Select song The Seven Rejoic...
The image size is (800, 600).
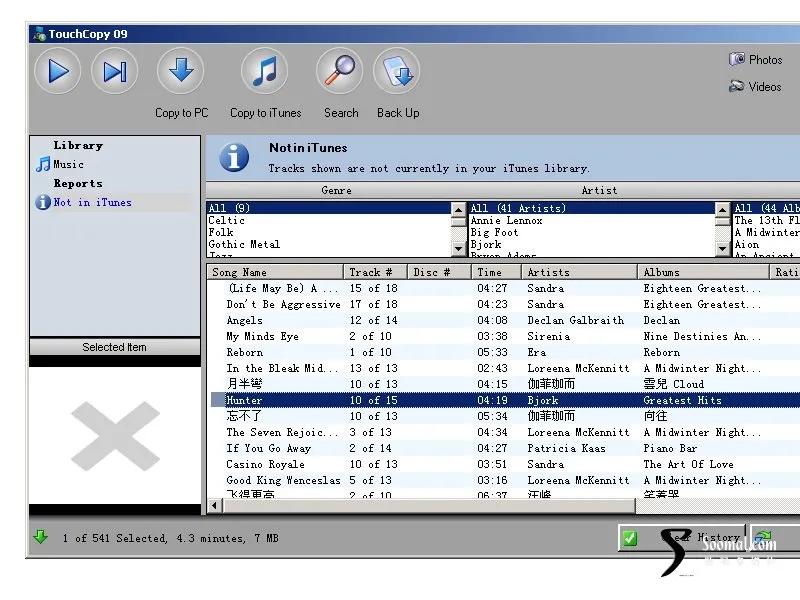click(282, 432)
